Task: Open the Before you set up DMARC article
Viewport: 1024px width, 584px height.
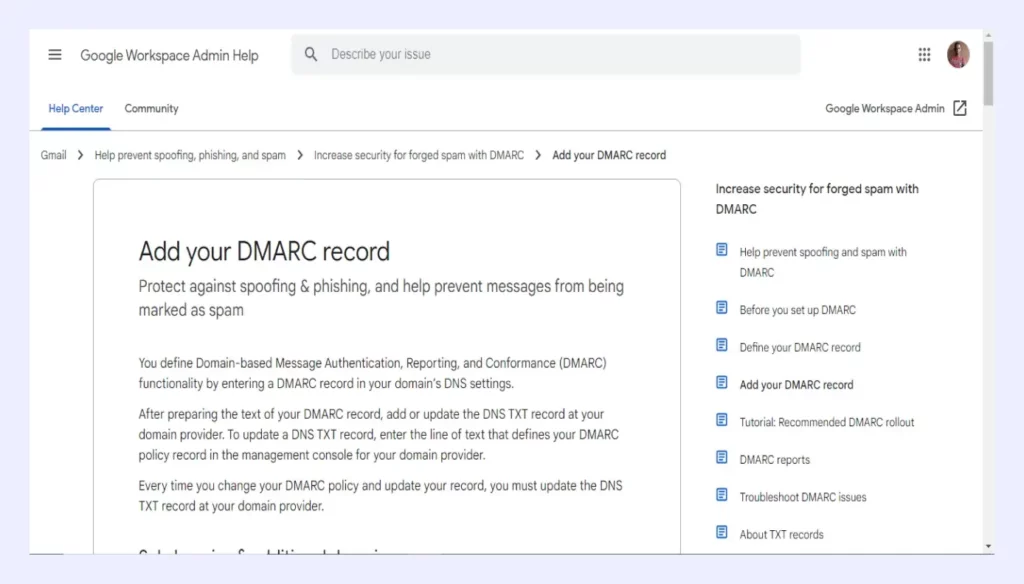Action: coord(797,310)
